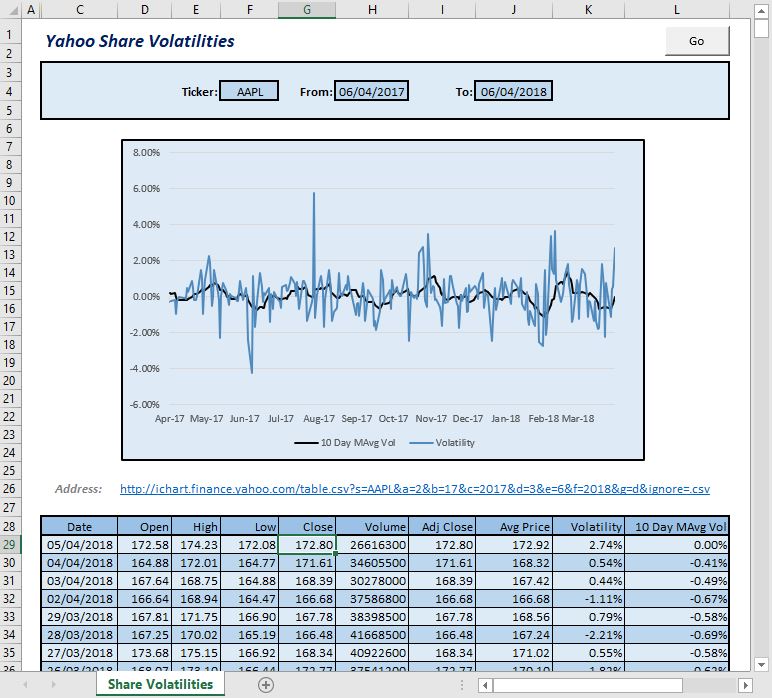This screenshot has width=772, height=698.
Task: Select row 4 header
Action: 10,92
